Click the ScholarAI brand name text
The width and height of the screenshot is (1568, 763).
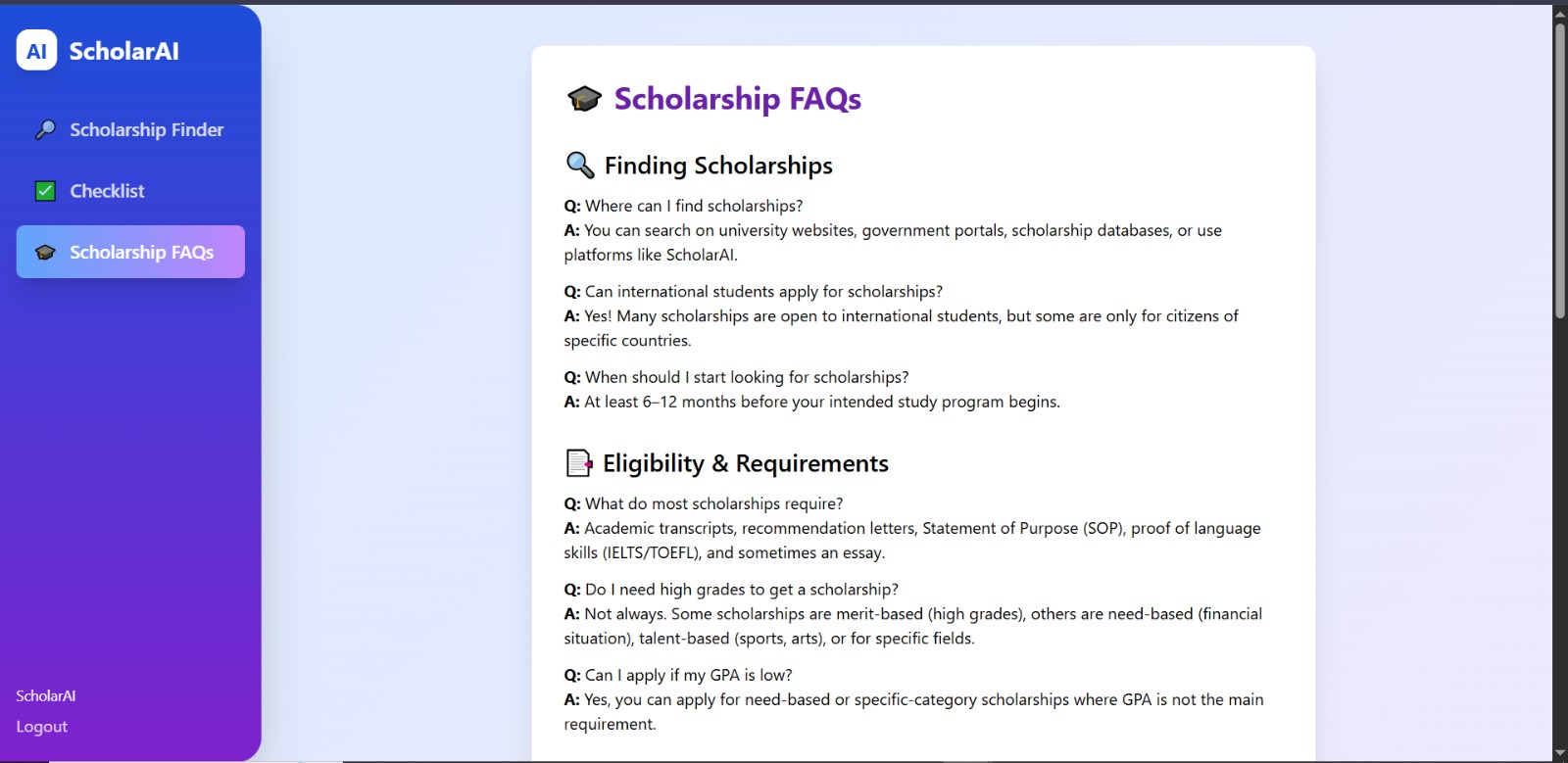tap(123, 51)
